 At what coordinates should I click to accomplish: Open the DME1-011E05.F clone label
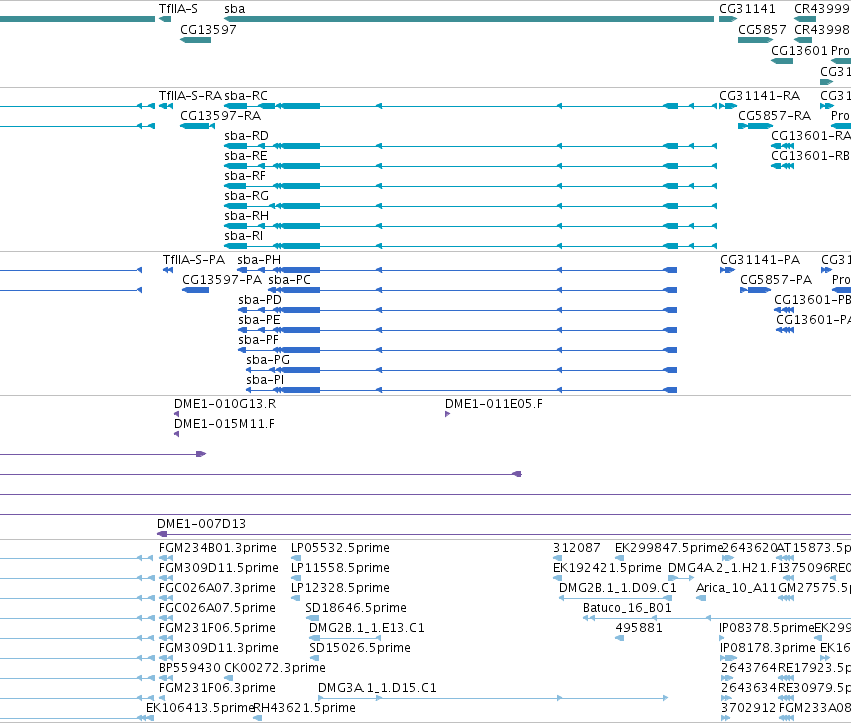point(493,404)
